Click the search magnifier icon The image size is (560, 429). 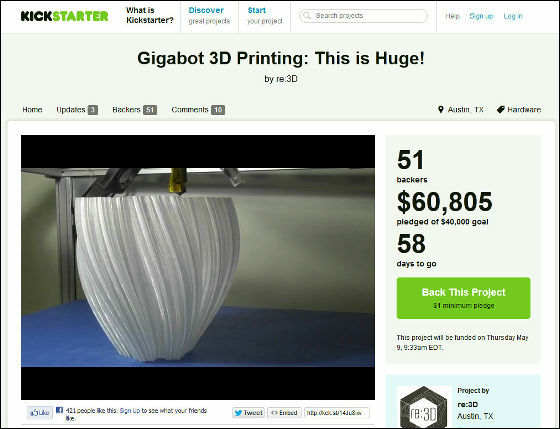click(x=307, y=16)
